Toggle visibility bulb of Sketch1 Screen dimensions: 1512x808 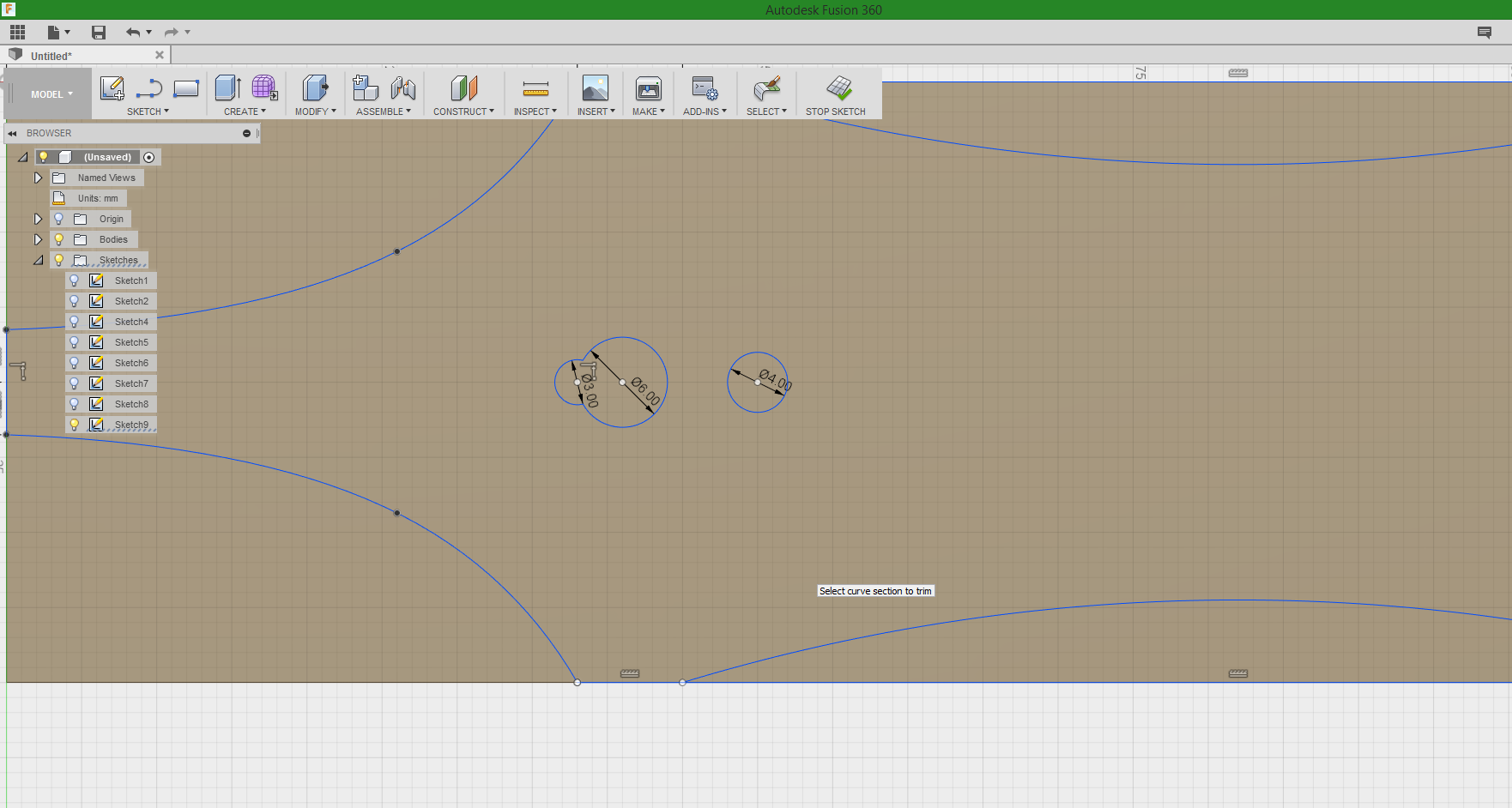click(75, 280)
